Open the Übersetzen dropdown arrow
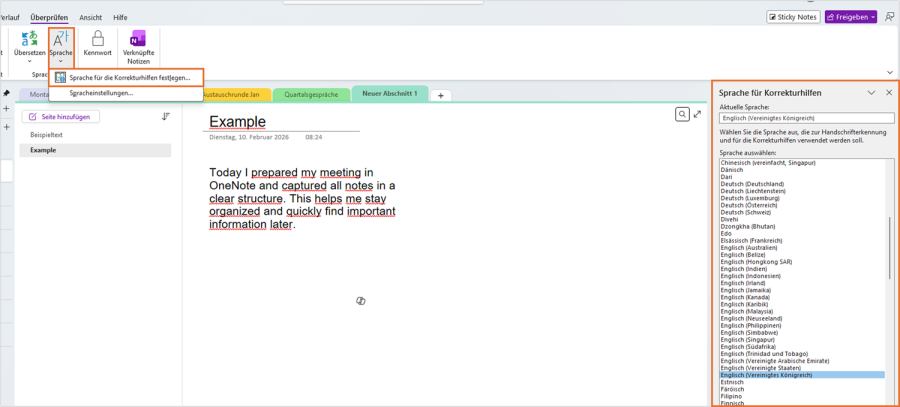Viewport: 900px width, 407px height. click(29, 60)
